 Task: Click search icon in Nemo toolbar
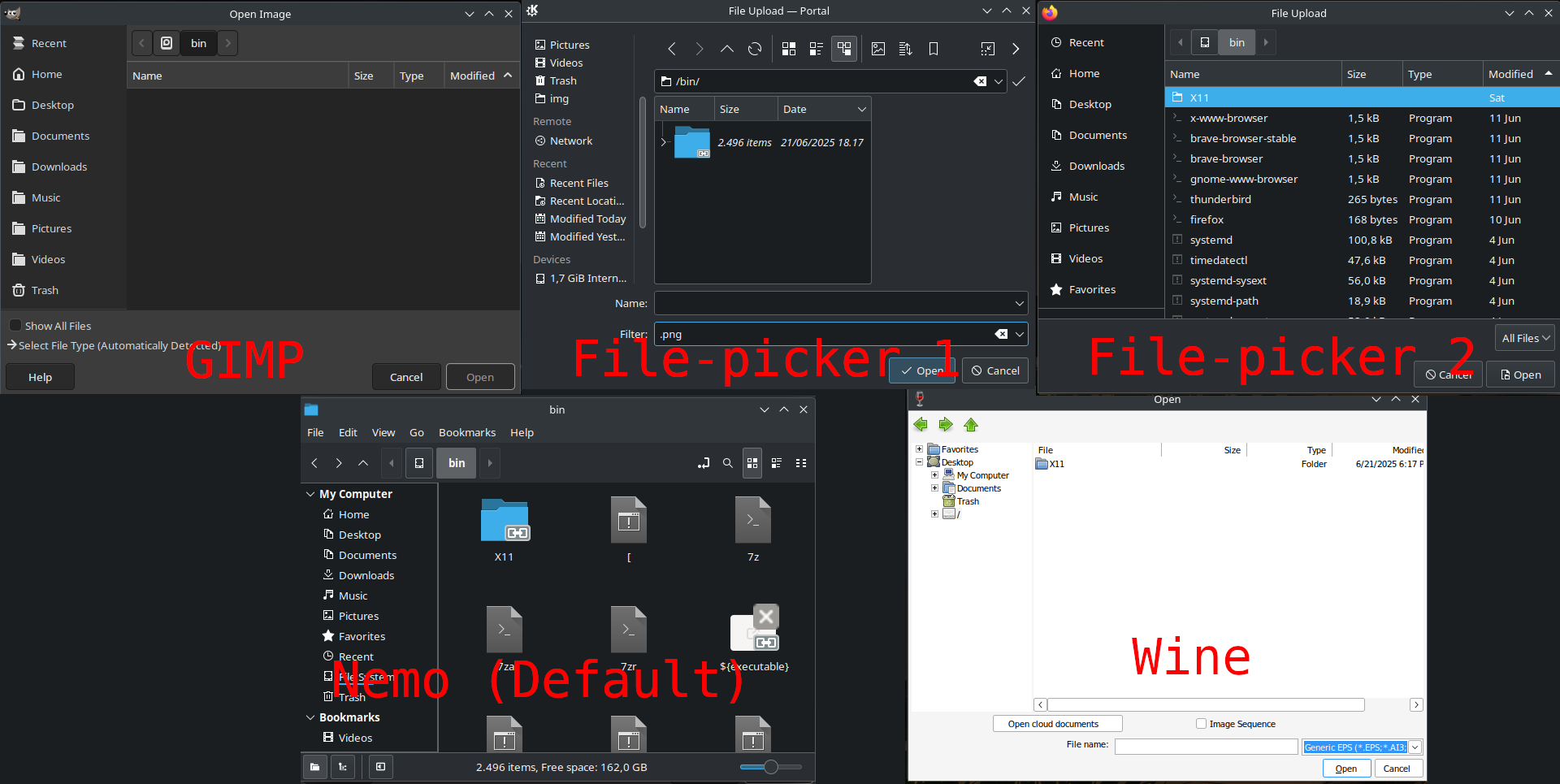pyautogui.click(x=728, y=463)
